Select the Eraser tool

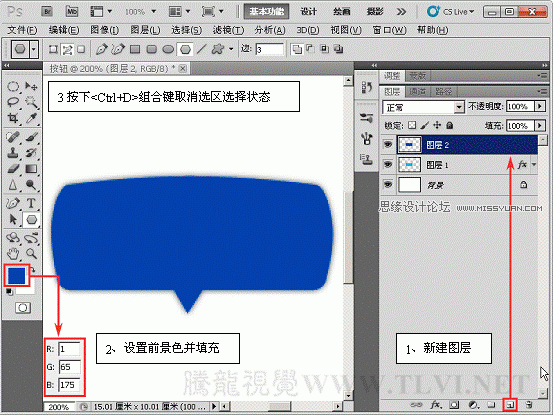pos(13,169)
